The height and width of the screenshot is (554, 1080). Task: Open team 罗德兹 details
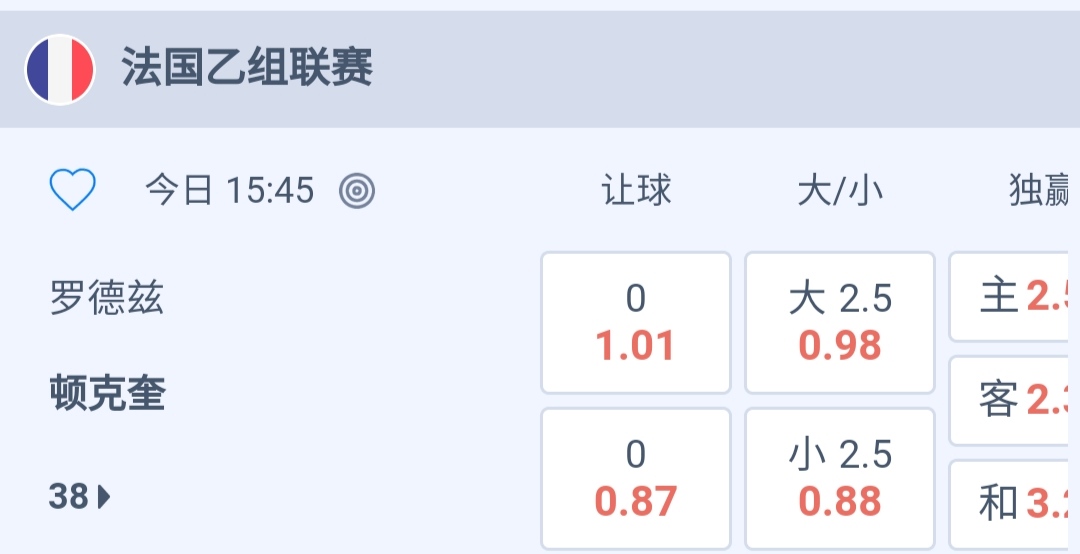(106, 298)
